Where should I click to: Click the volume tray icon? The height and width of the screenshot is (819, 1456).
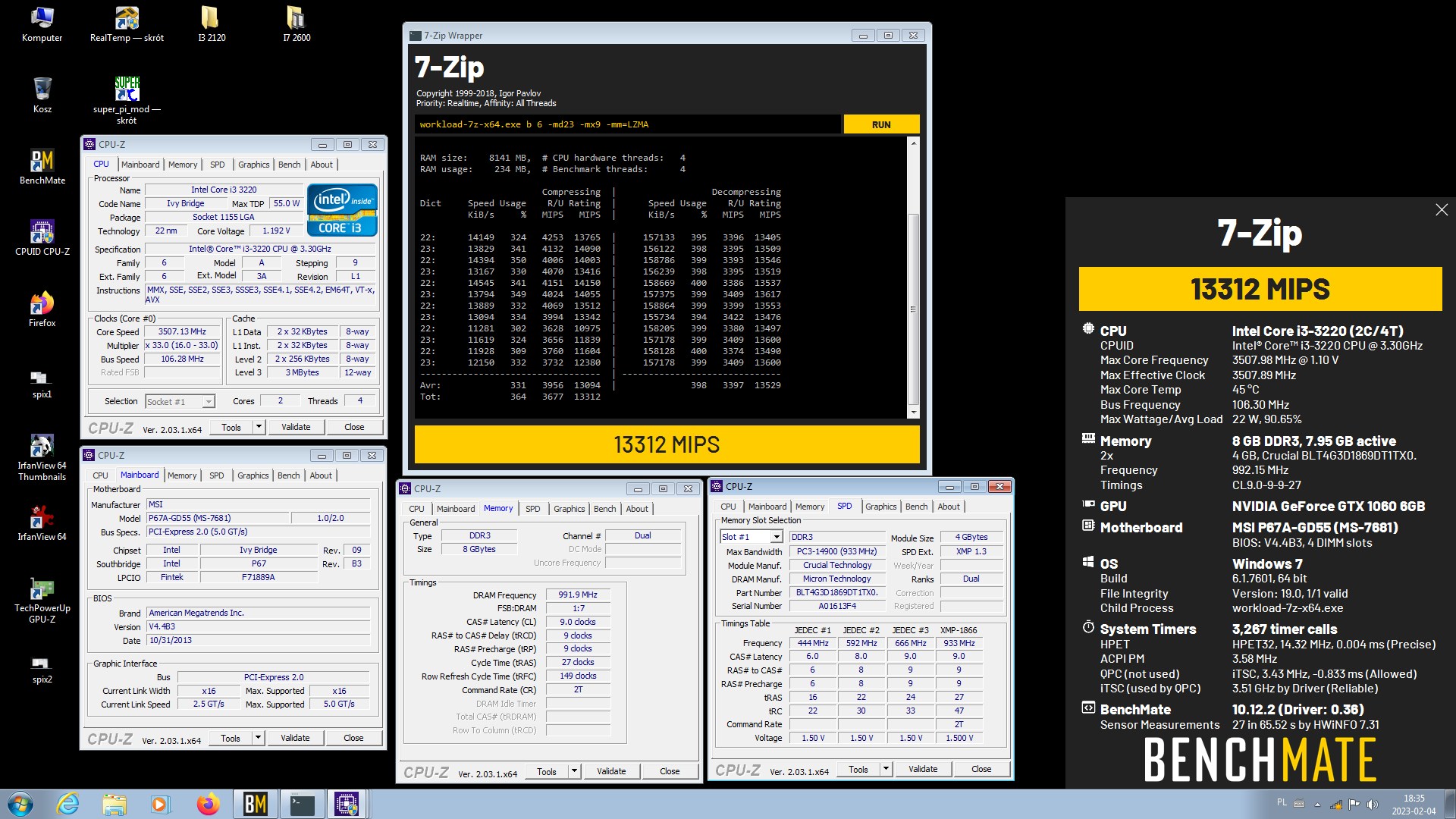[1372, 805]
